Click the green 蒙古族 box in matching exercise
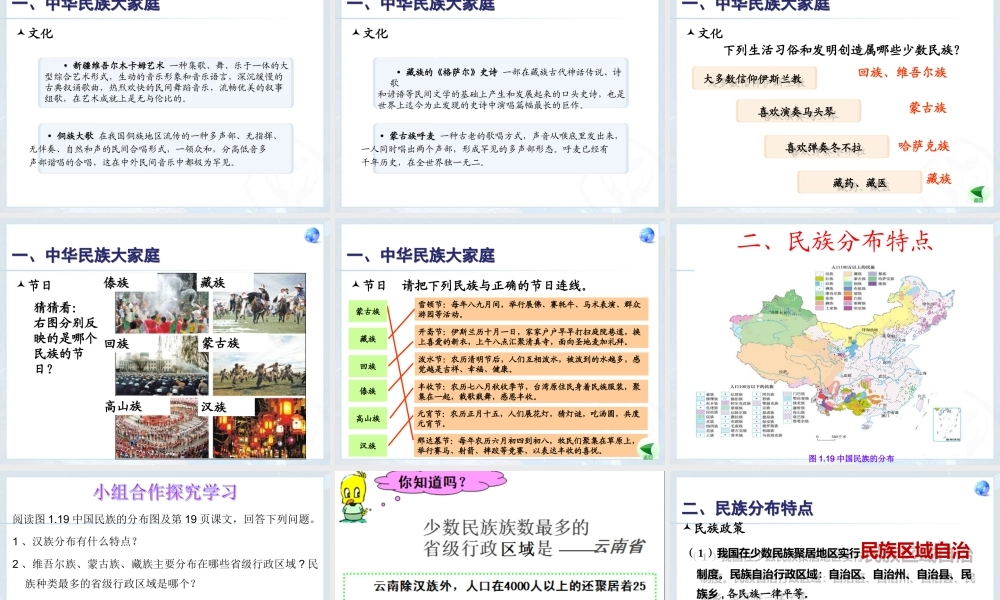The width and height of the screenshot is (1000, 600). click(x=368, y=312)
